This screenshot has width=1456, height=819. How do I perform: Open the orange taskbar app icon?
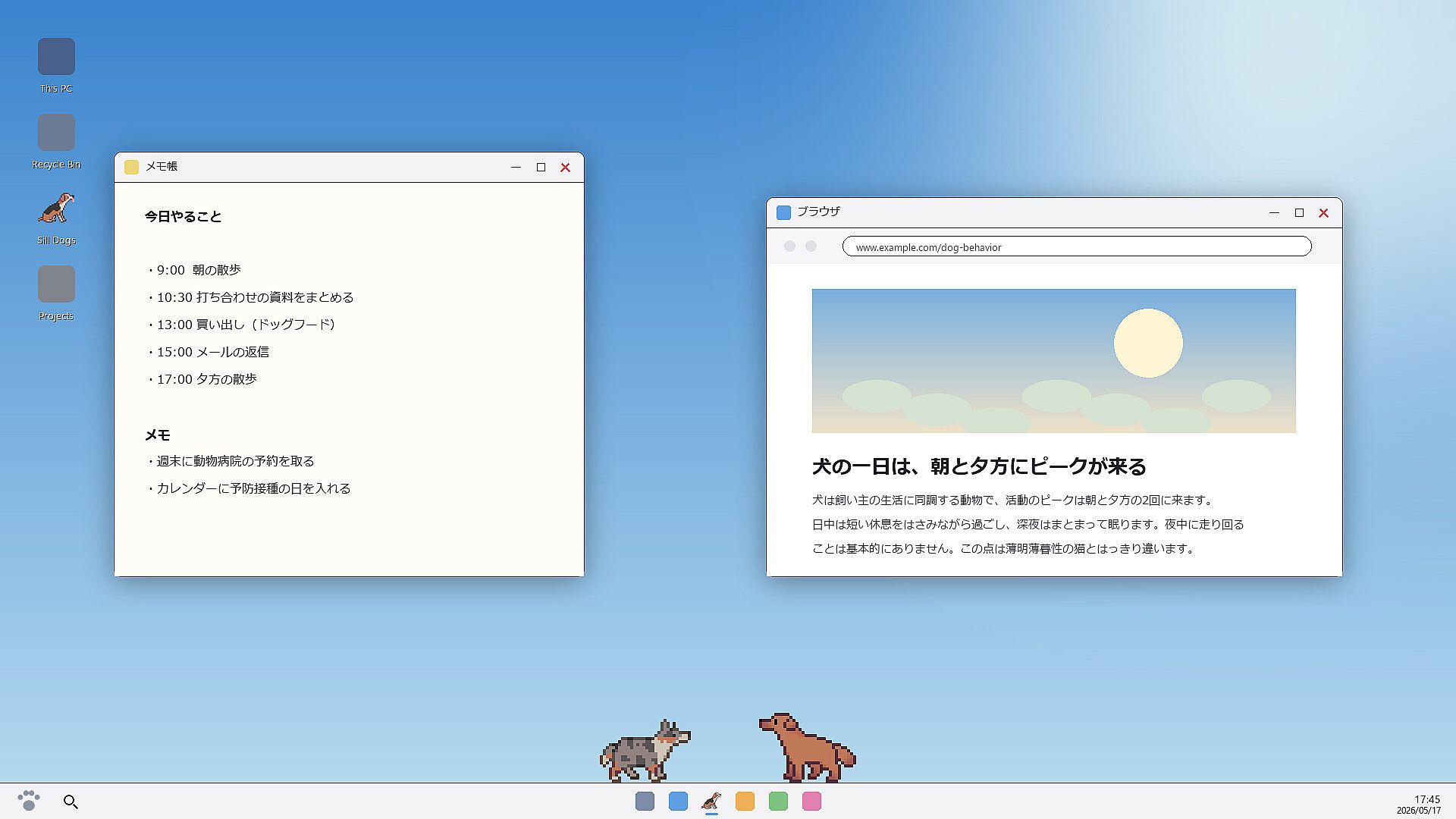coord(745,801)
